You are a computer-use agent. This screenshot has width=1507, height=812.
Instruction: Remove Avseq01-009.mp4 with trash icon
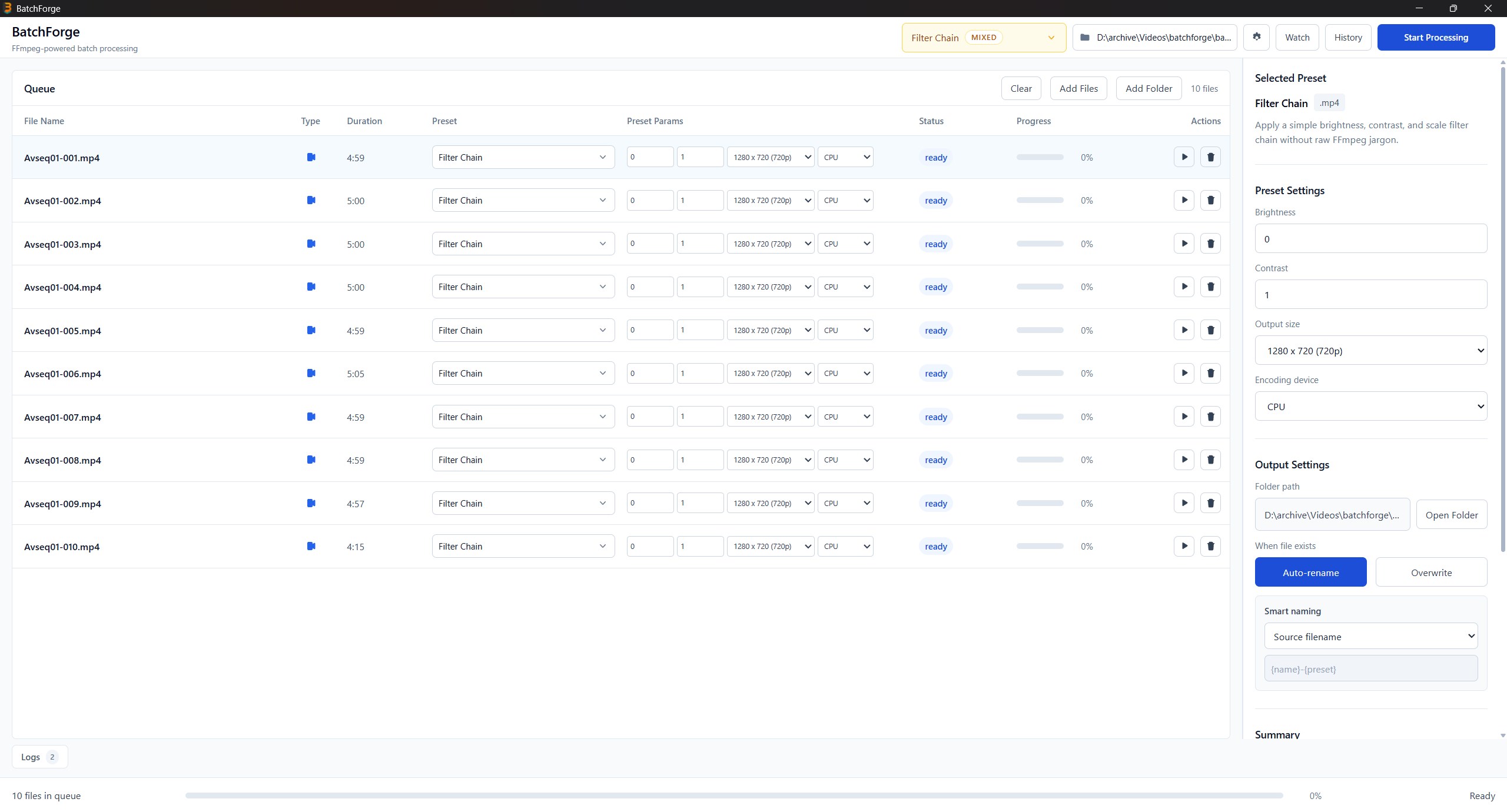point(1210,503)
